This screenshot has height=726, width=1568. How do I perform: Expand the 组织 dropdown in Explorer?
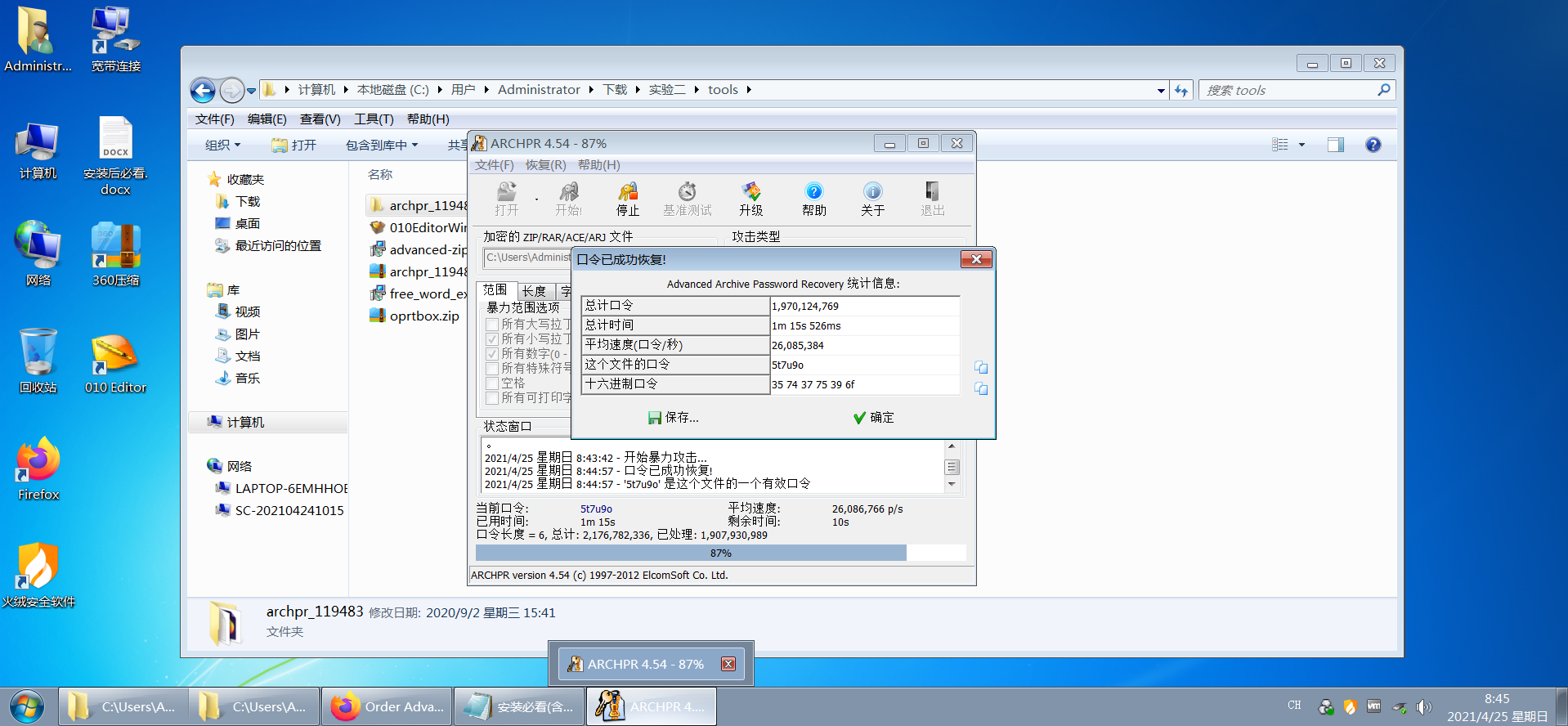click(x=223, y=145)
